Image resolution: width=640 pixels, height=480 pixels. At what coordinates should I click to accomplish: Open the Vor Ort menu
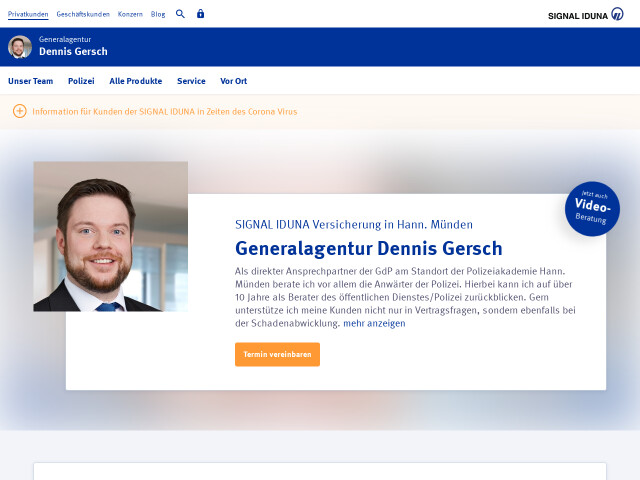233,81
